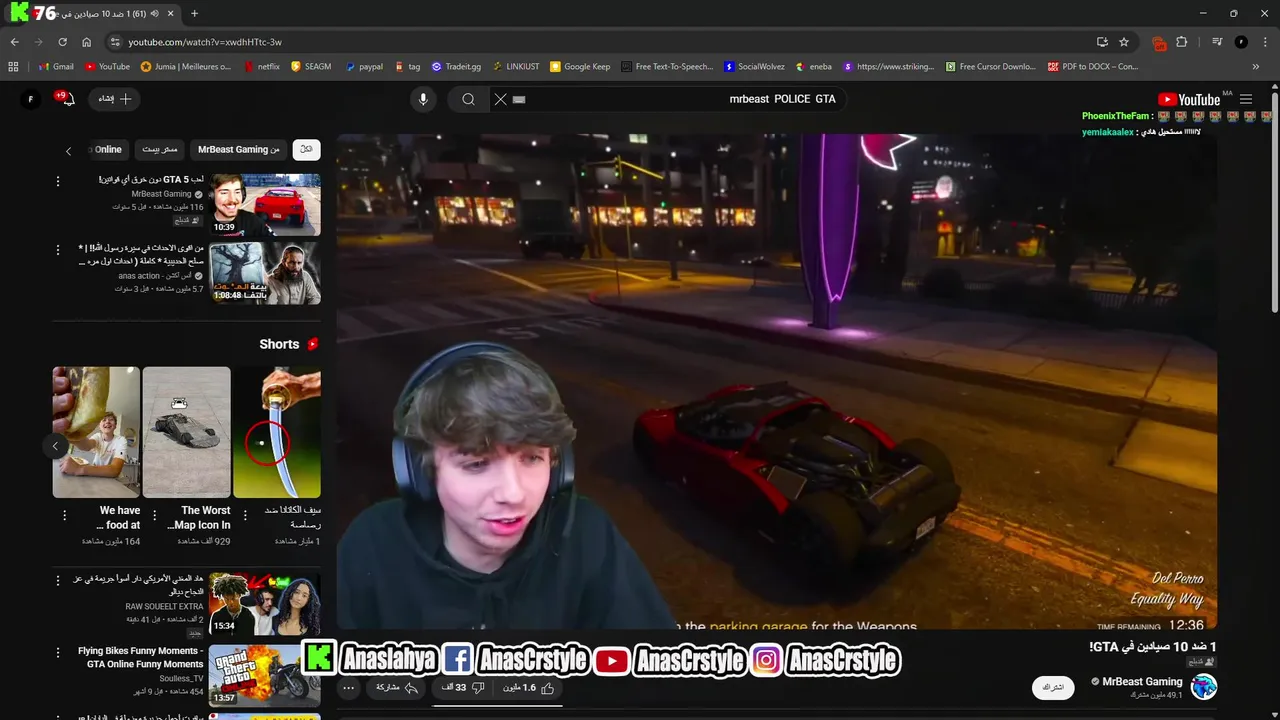
Task: Subscribe with the 'اشتراك' button
Action: click(1053, 688)
